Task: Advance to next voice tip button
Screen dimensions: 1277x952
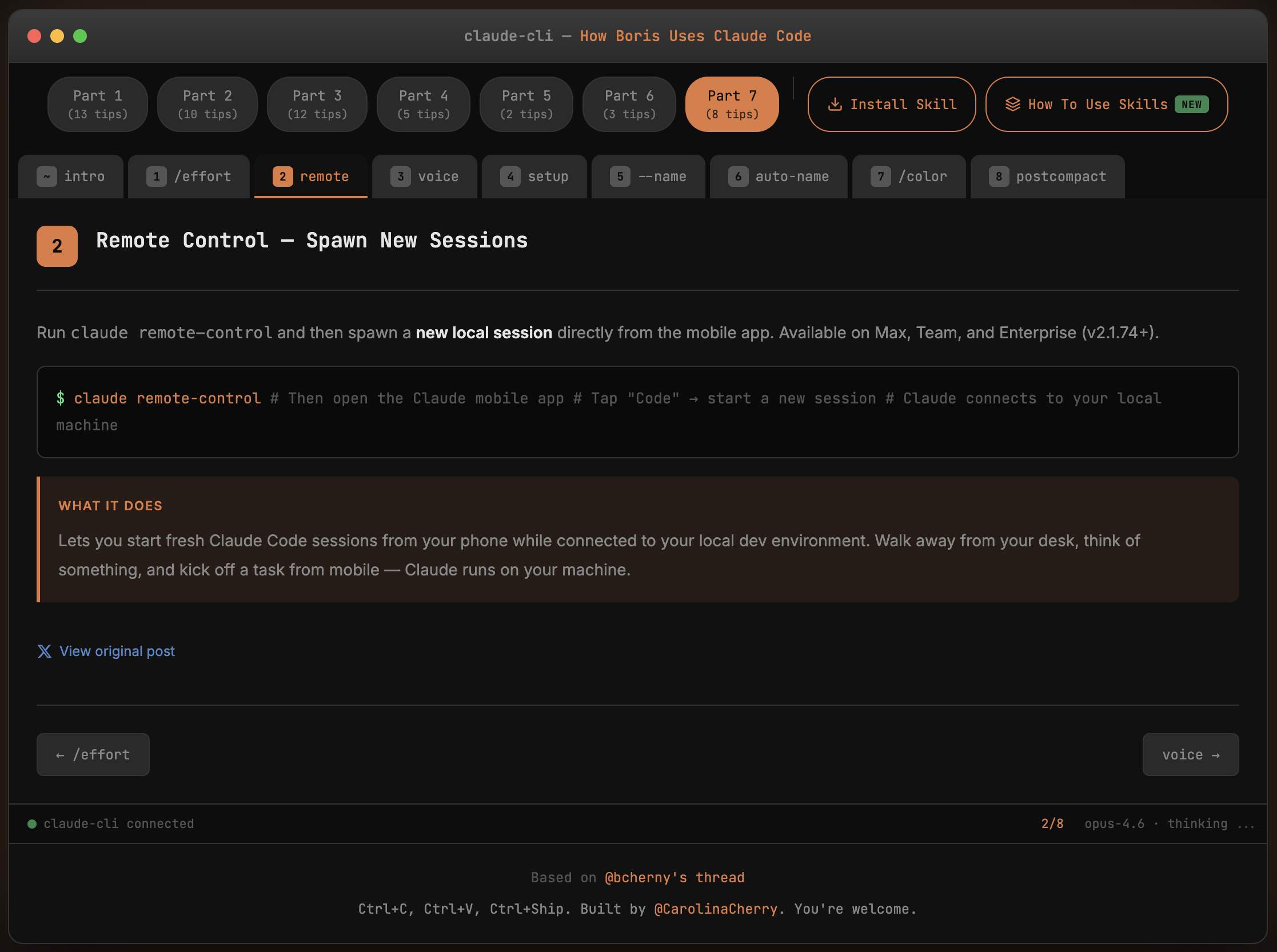Action: [1190, 754]
